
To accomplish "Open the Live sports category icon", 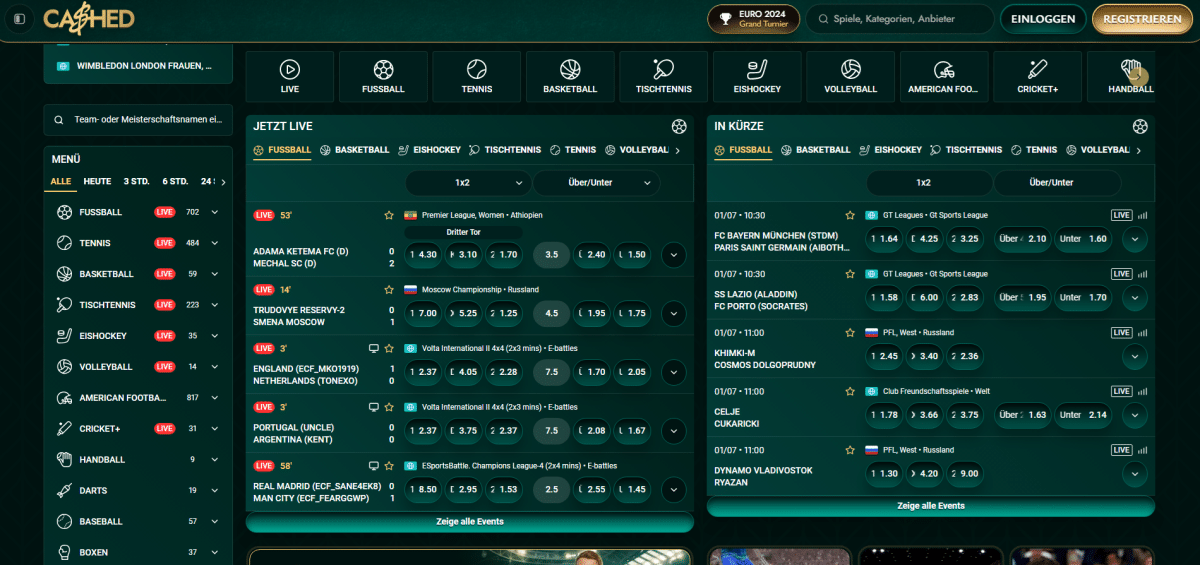I will click(x=290, y=76).
